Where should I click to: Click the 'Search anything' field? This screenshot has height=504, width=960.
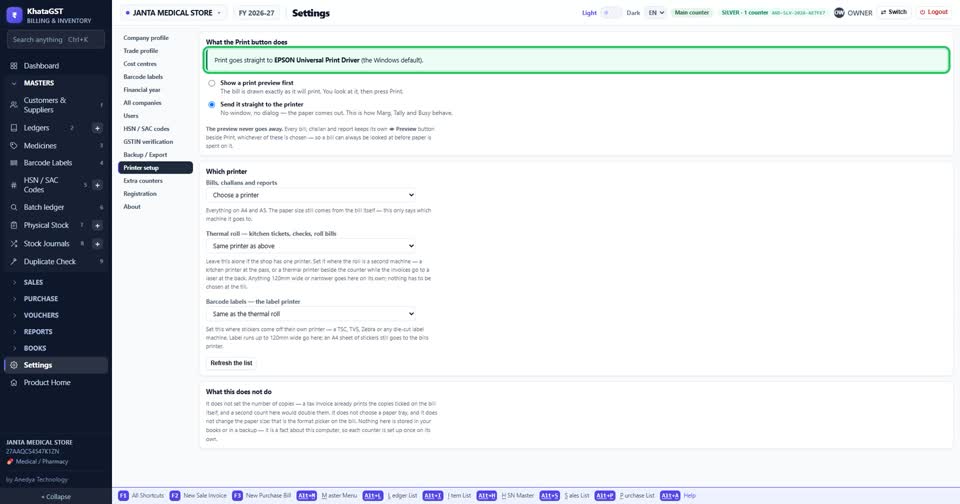pyautogui.click(x=55, y=40)
